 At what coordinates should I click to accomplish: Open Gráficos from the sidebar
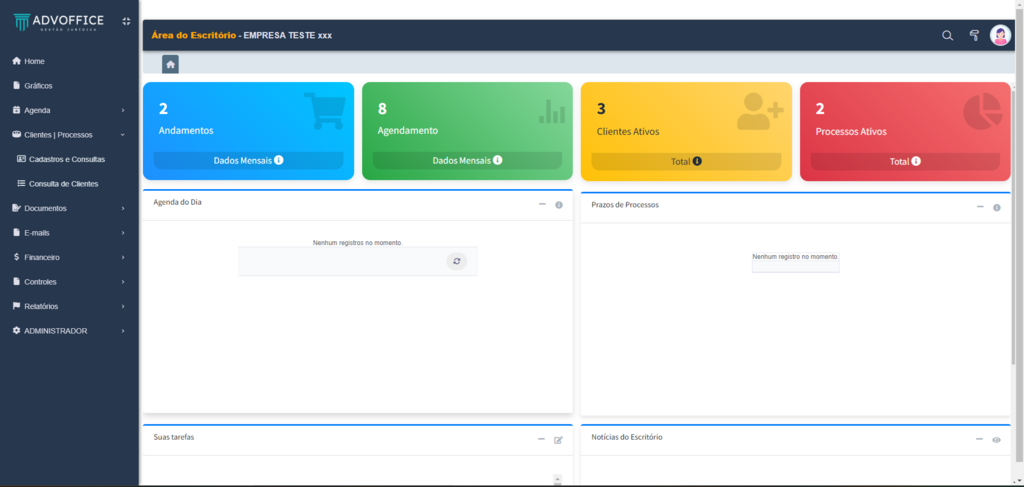(x=38, y=86)
